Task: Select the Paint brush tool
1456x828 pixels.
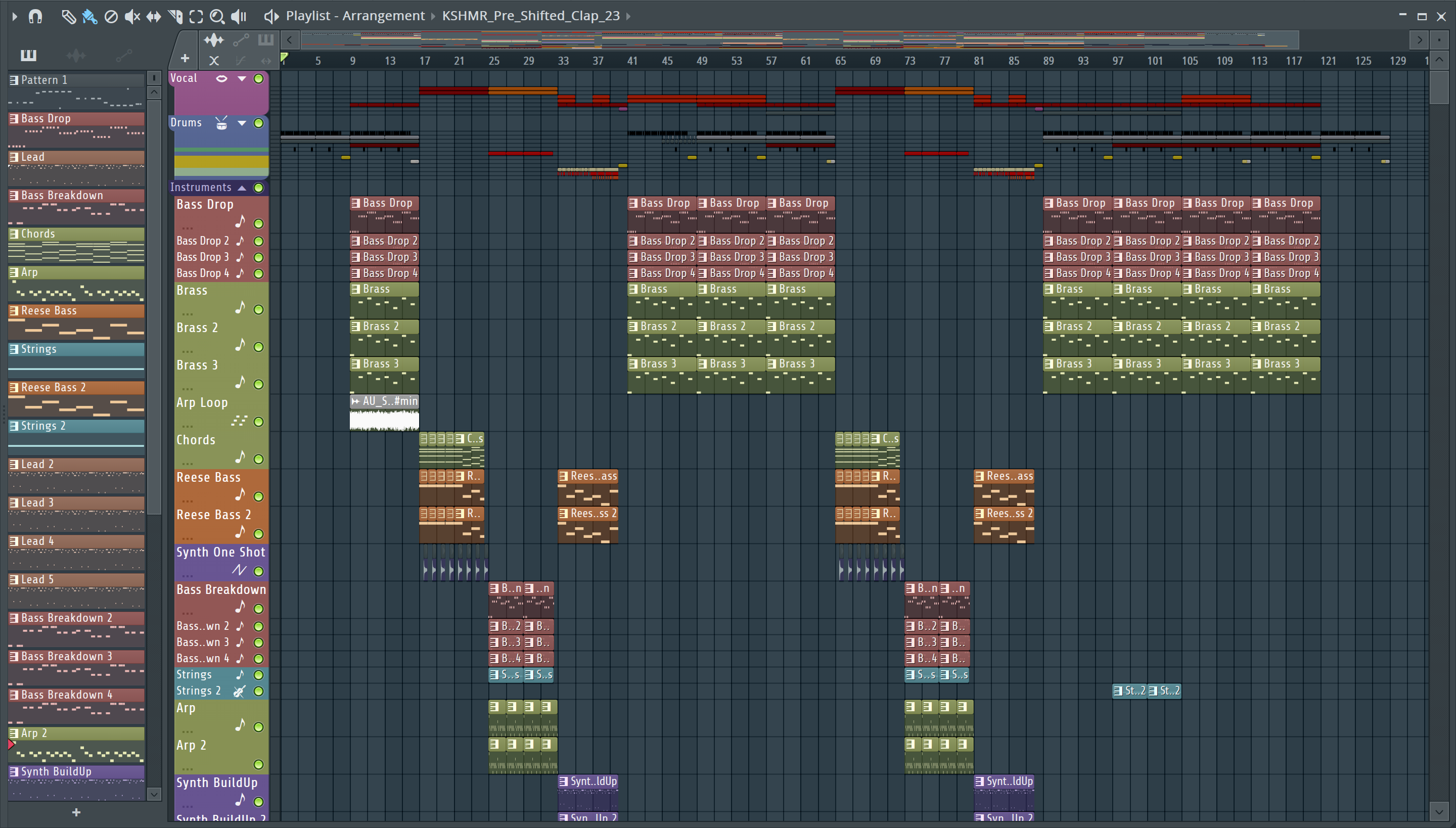Action: [89, 17]
